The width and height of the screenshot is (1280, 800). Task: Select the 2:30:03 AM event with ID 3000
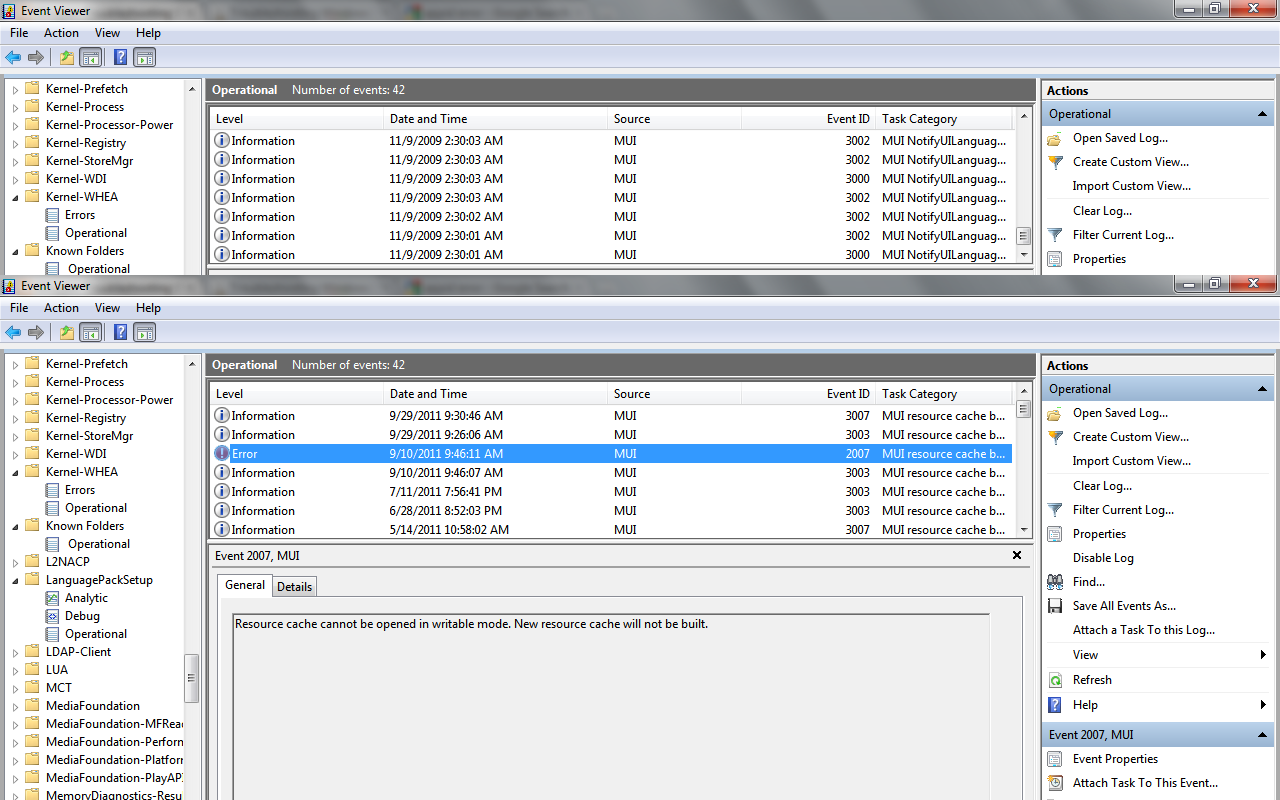tap(612, 179)
